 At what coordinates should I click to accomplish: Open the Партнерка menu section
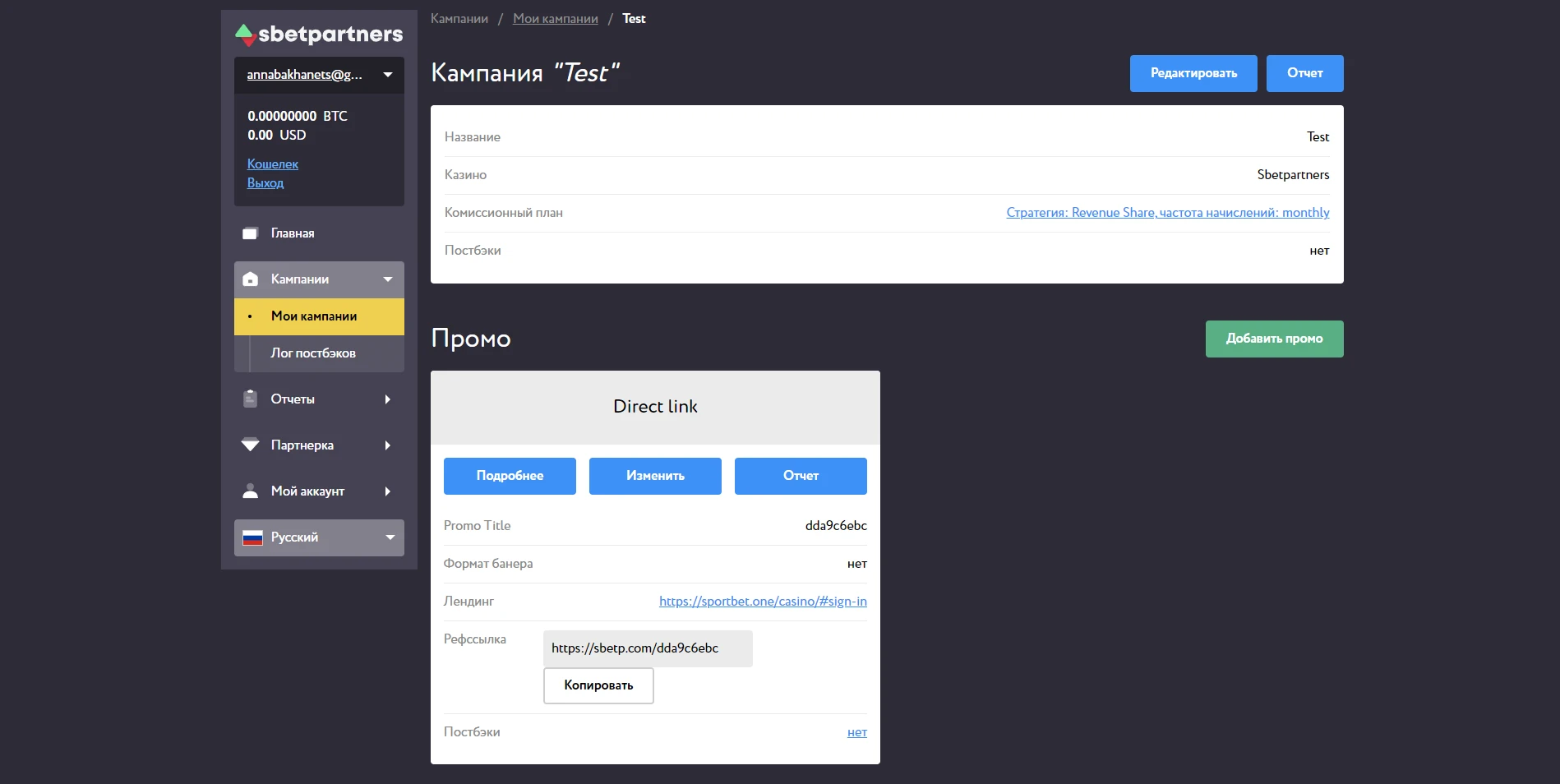pos(319,445)
